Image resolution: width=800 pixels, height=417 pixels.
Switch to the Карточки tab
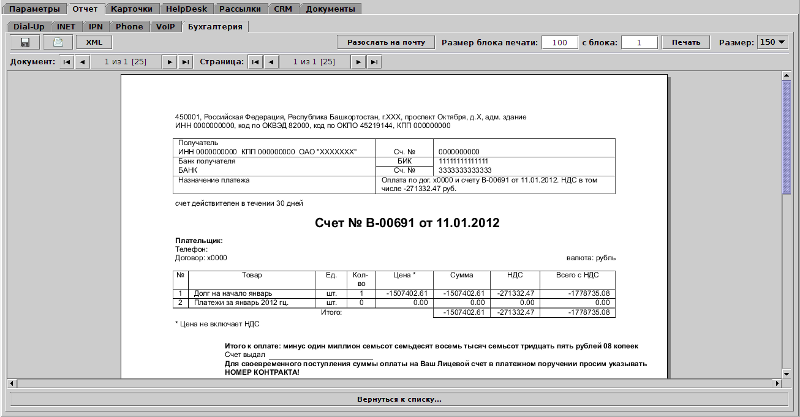pyautogui.click(x=130, y=9)
